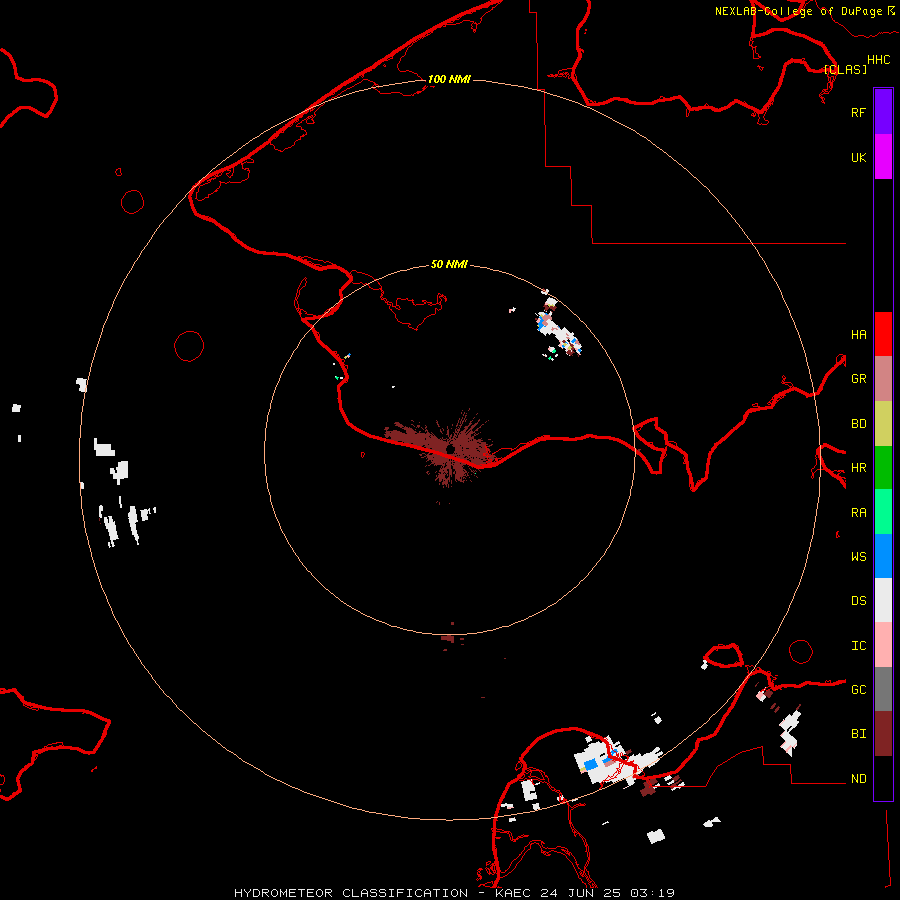
Task: Click the DS legend label
Action: coord(858,601)
